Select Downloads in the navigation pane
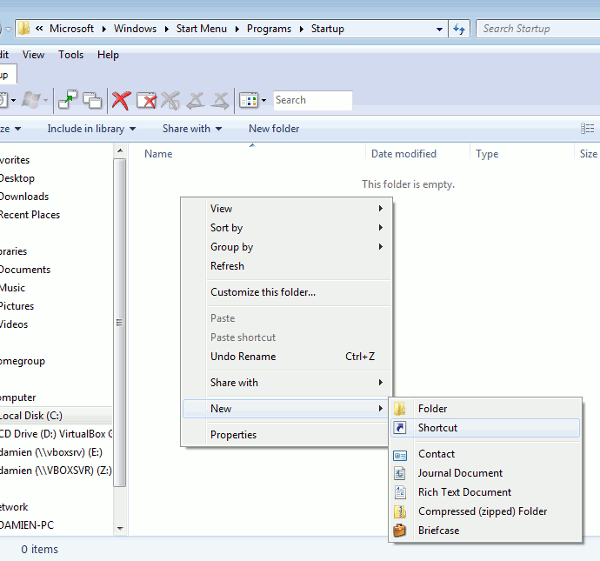Screen dimensions: 600x561 [x=24, y=197]
